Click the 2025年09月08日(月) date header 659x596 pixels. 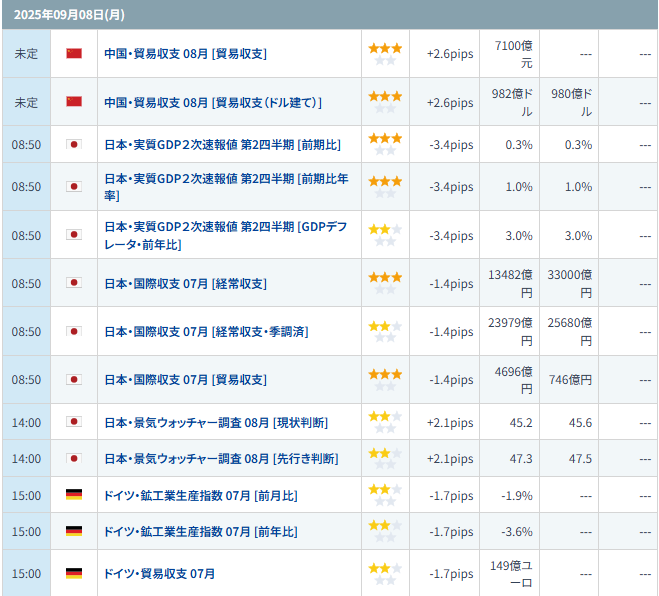click(330, 15)
